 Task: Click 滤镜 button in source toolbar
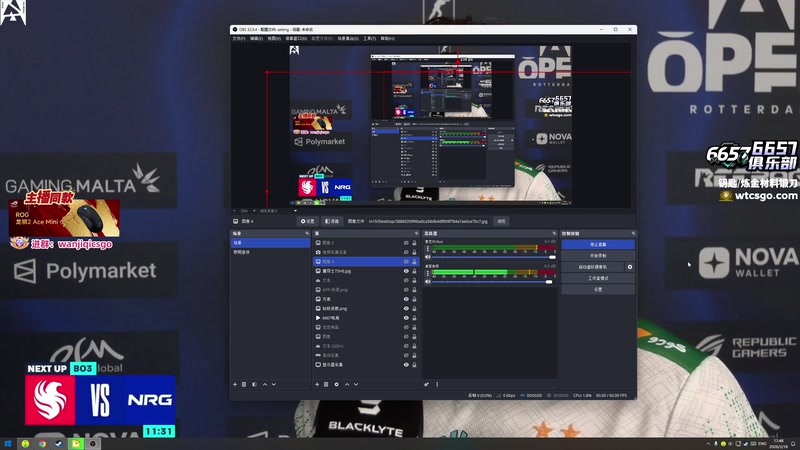click(x=332, y=221)
